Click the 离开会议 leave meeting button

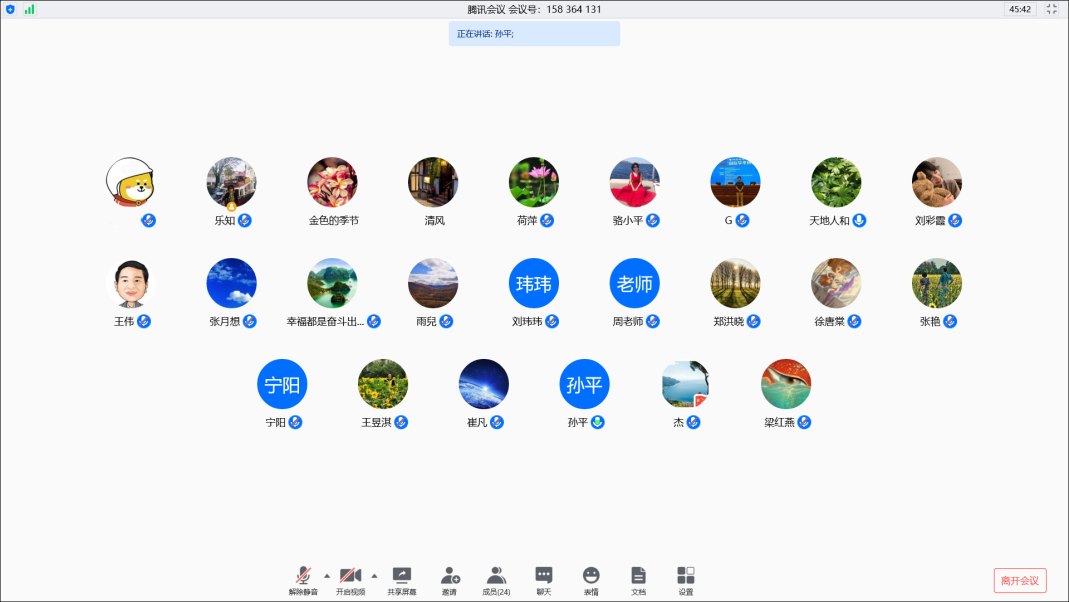tap(1020, 580)
